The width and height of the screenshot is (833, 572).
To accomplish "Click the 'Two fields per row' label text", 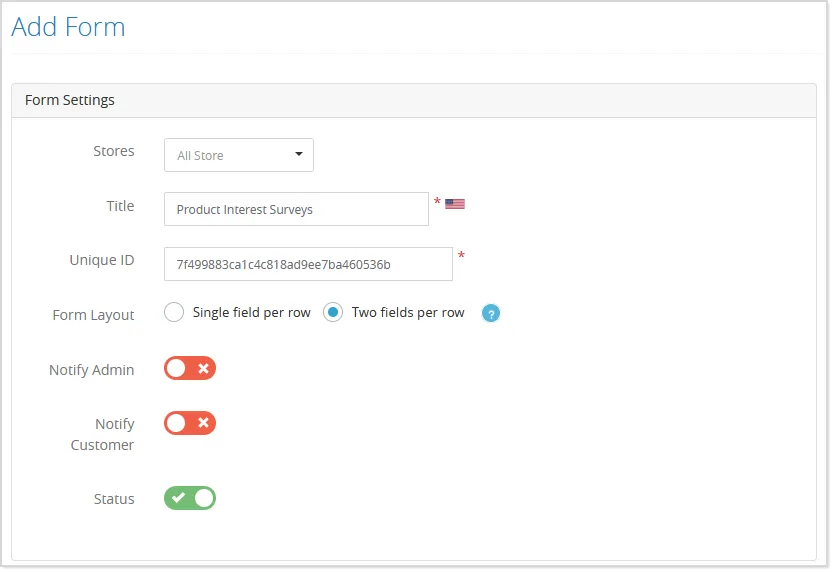I will coord(408,312).
